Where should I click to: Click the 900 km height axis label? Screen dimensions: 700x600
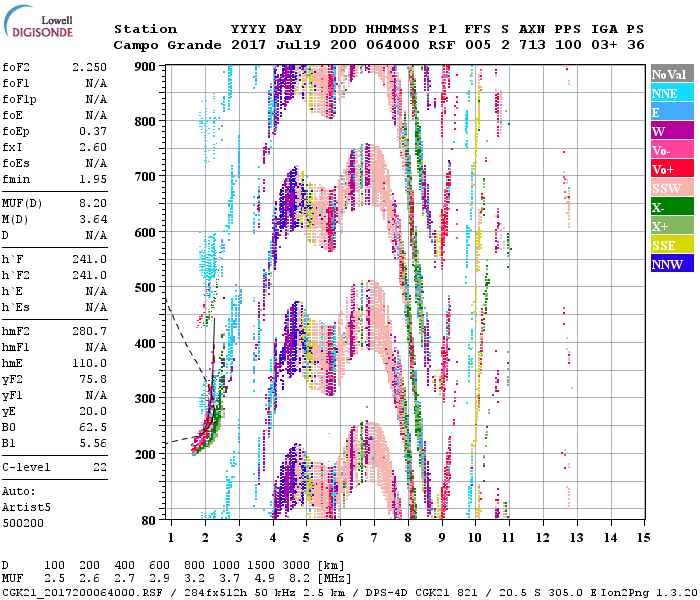point(146,67)
